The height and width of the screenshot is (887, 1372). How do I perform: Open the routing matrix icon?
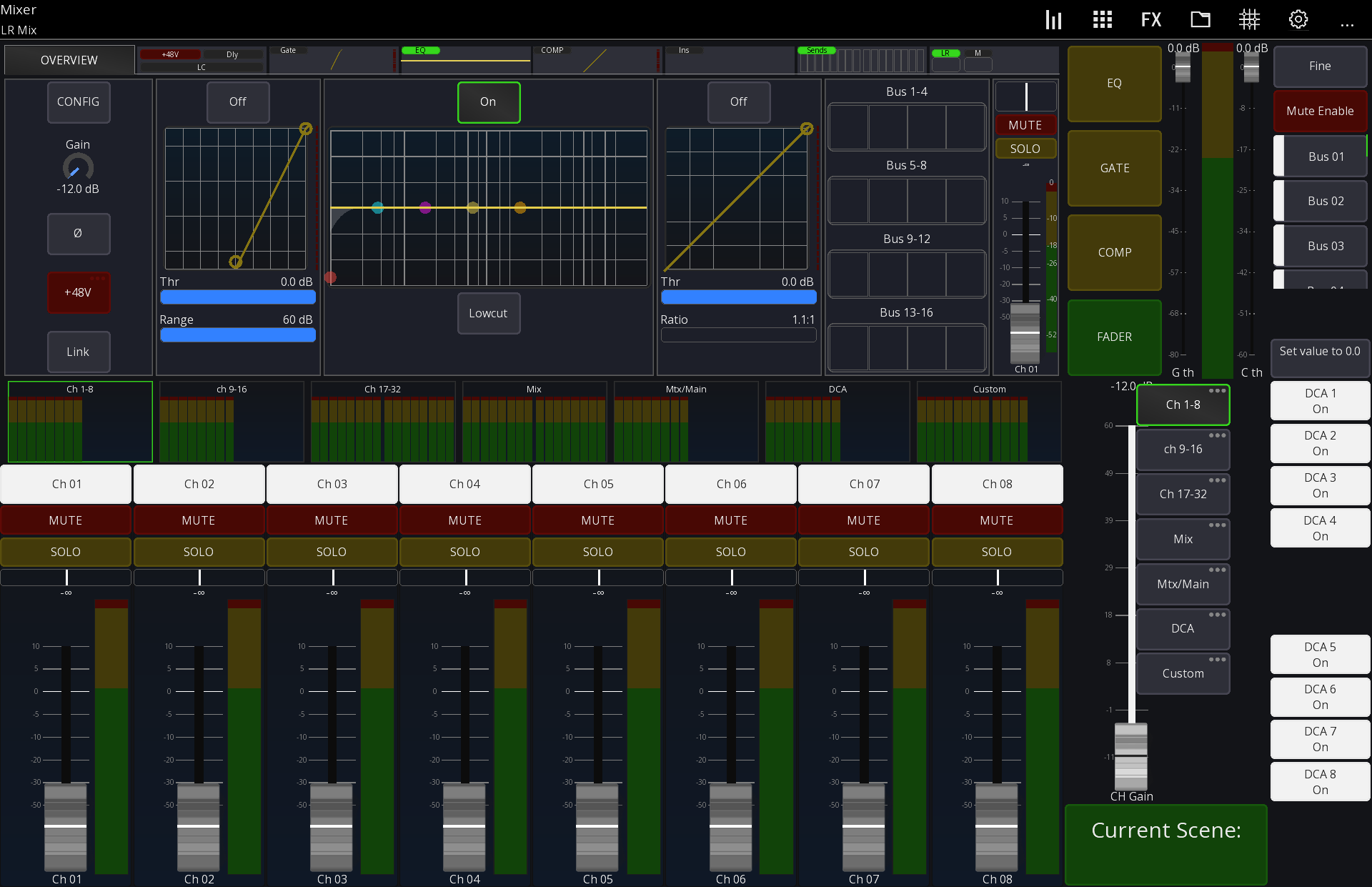(1249, 20)
